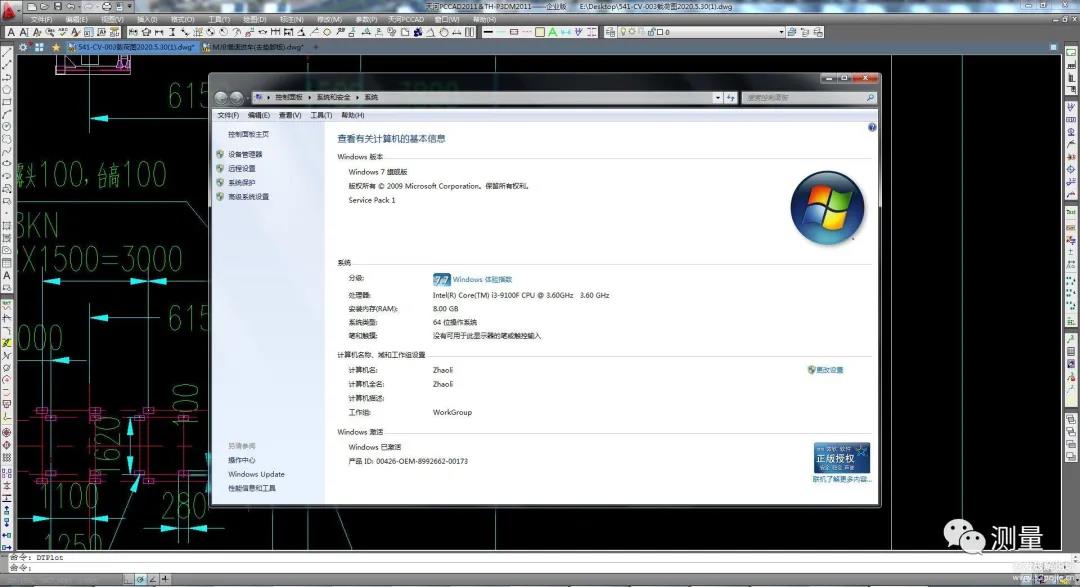The width and height of the screenshot is (1080, 587).
Task: Switch to 541-CV-003 drawing tab
Action: [132, 48]
